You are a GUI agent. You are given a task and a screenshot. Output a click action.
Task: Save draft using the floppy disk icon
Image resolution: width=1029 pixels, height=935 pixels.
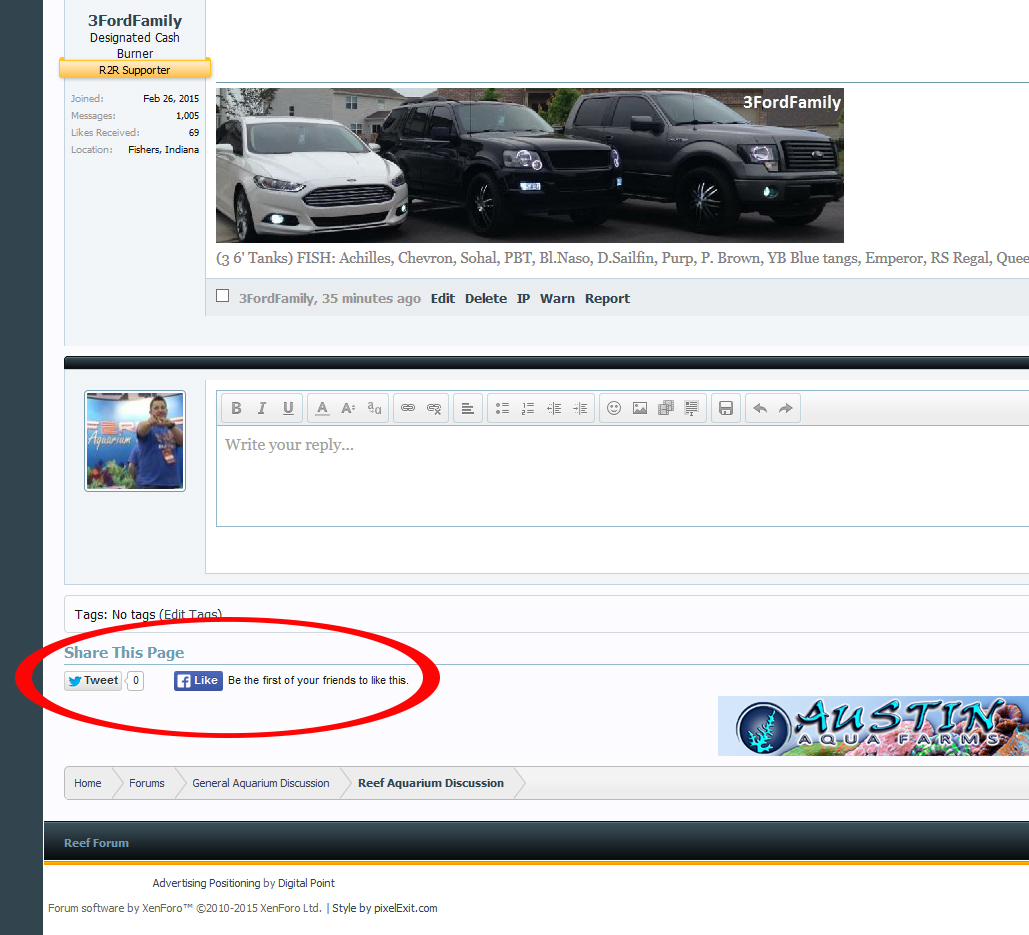[x=726, y=408]
